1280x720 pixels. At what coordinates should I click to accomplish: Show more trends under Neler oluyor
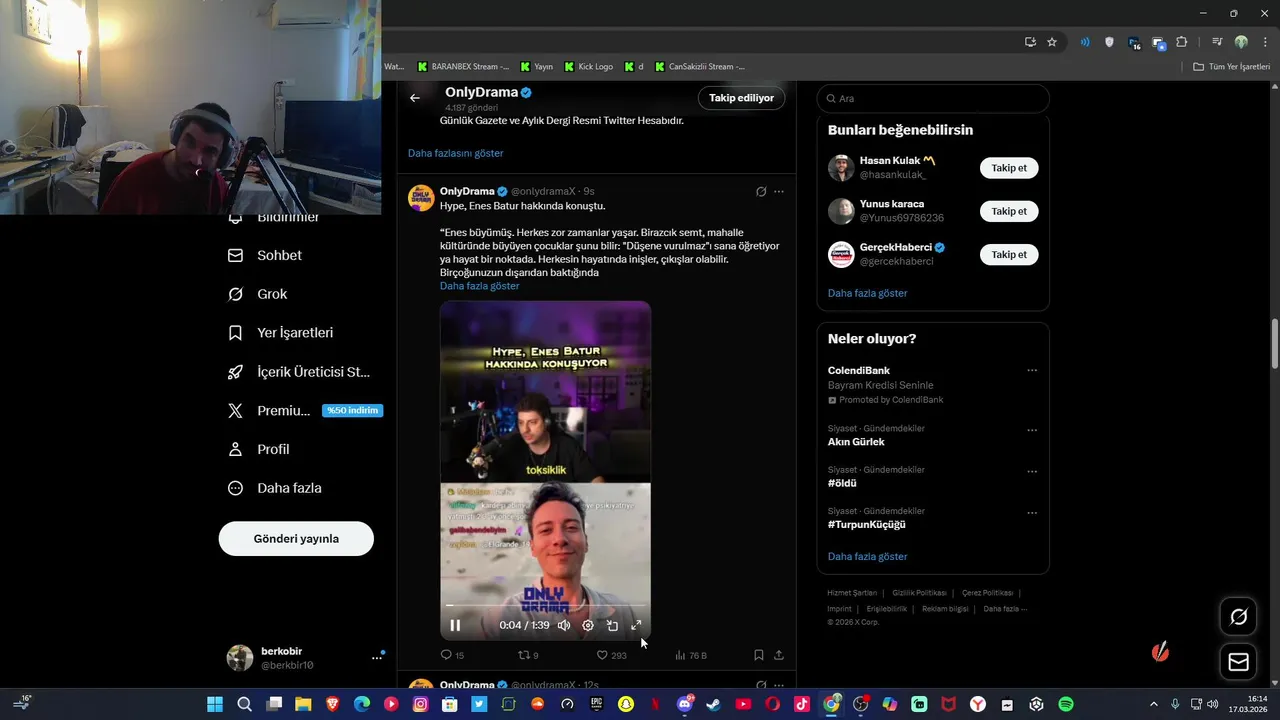[868, 556]
